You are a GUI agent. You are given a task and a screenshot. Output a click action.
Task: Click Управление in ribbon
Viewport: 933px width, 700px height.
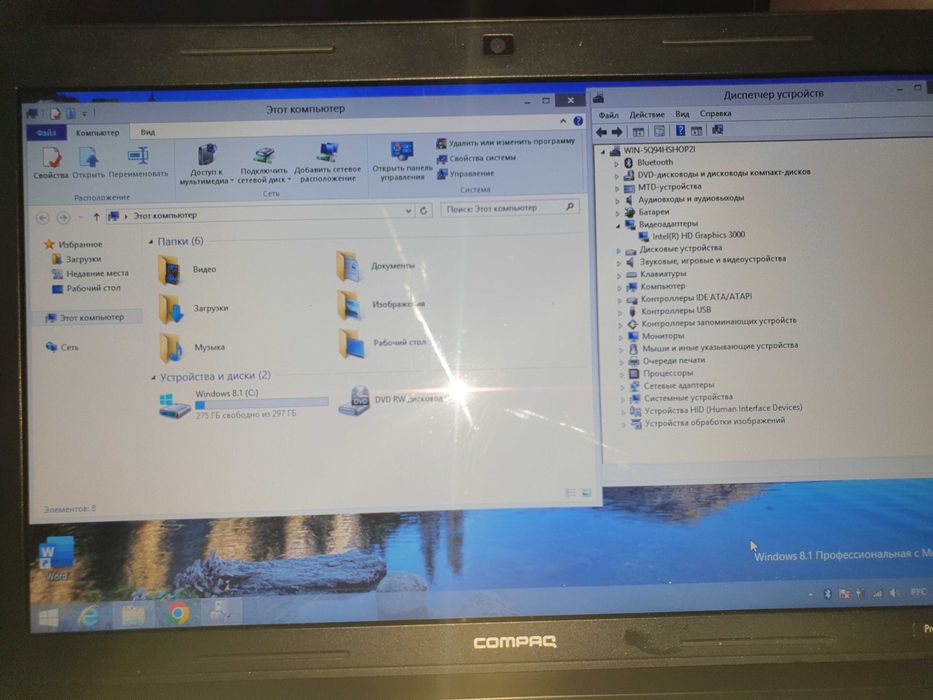pyautogui.click(x=465, y=174)
